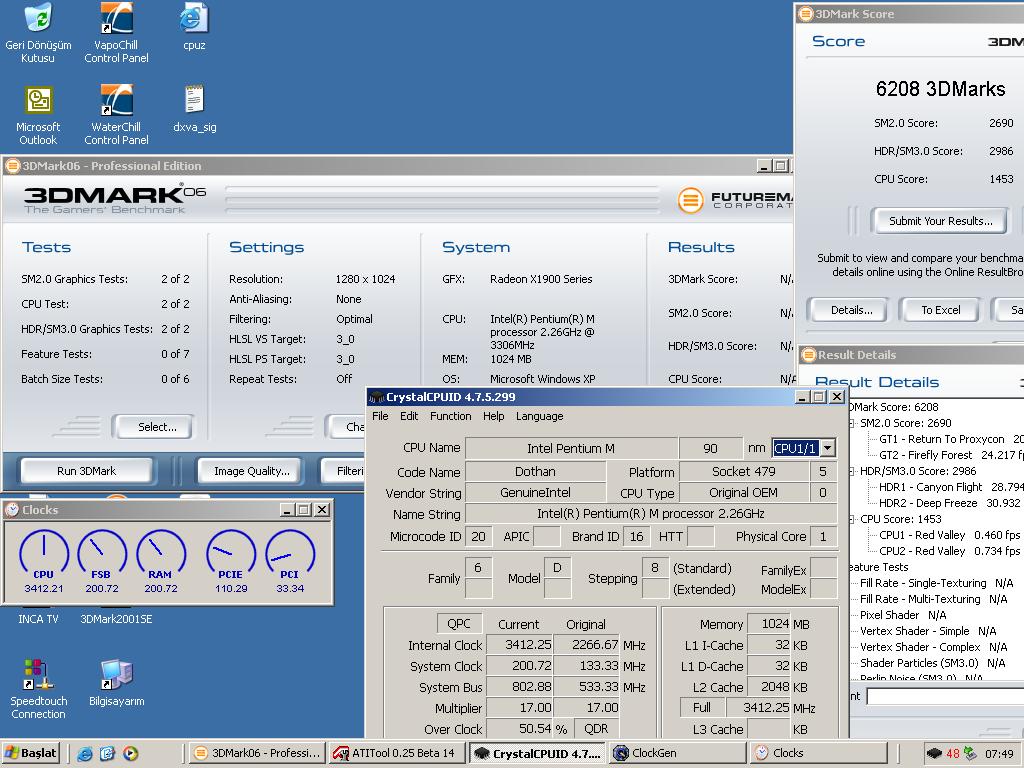Select the INCA TV desktop shortcut label
This screenshot has height=768, width=1024.
(39, 619)
